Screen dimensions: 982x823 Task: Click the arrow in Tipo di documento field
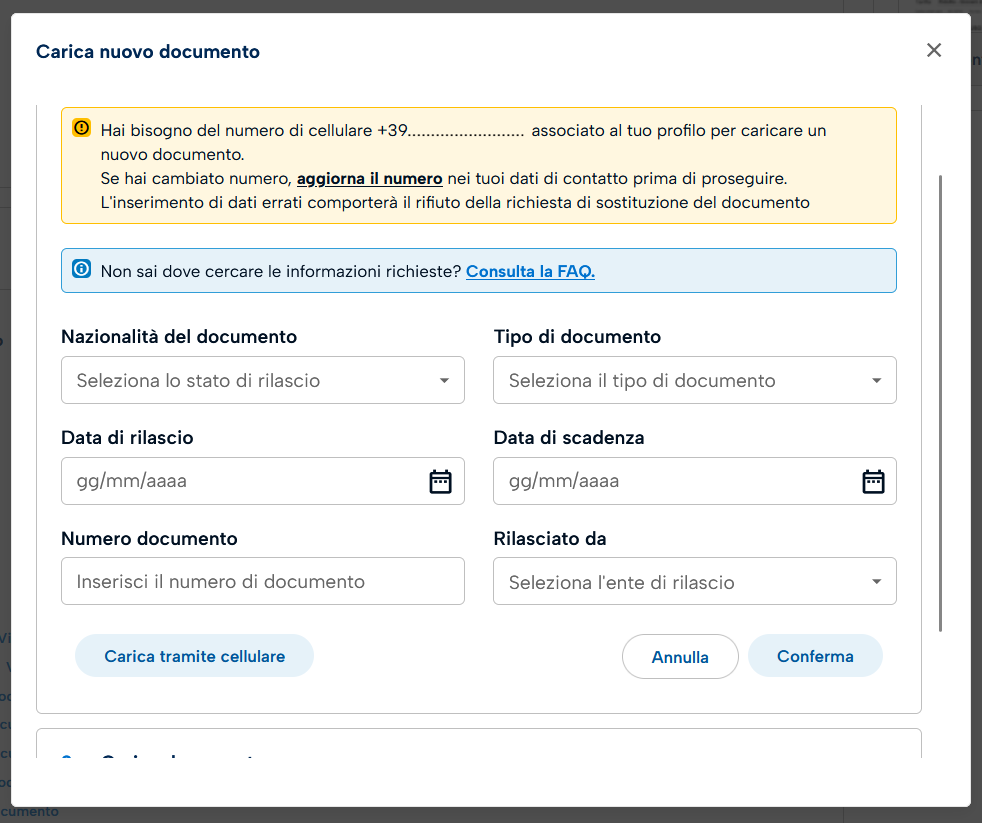tap(876, 381)
